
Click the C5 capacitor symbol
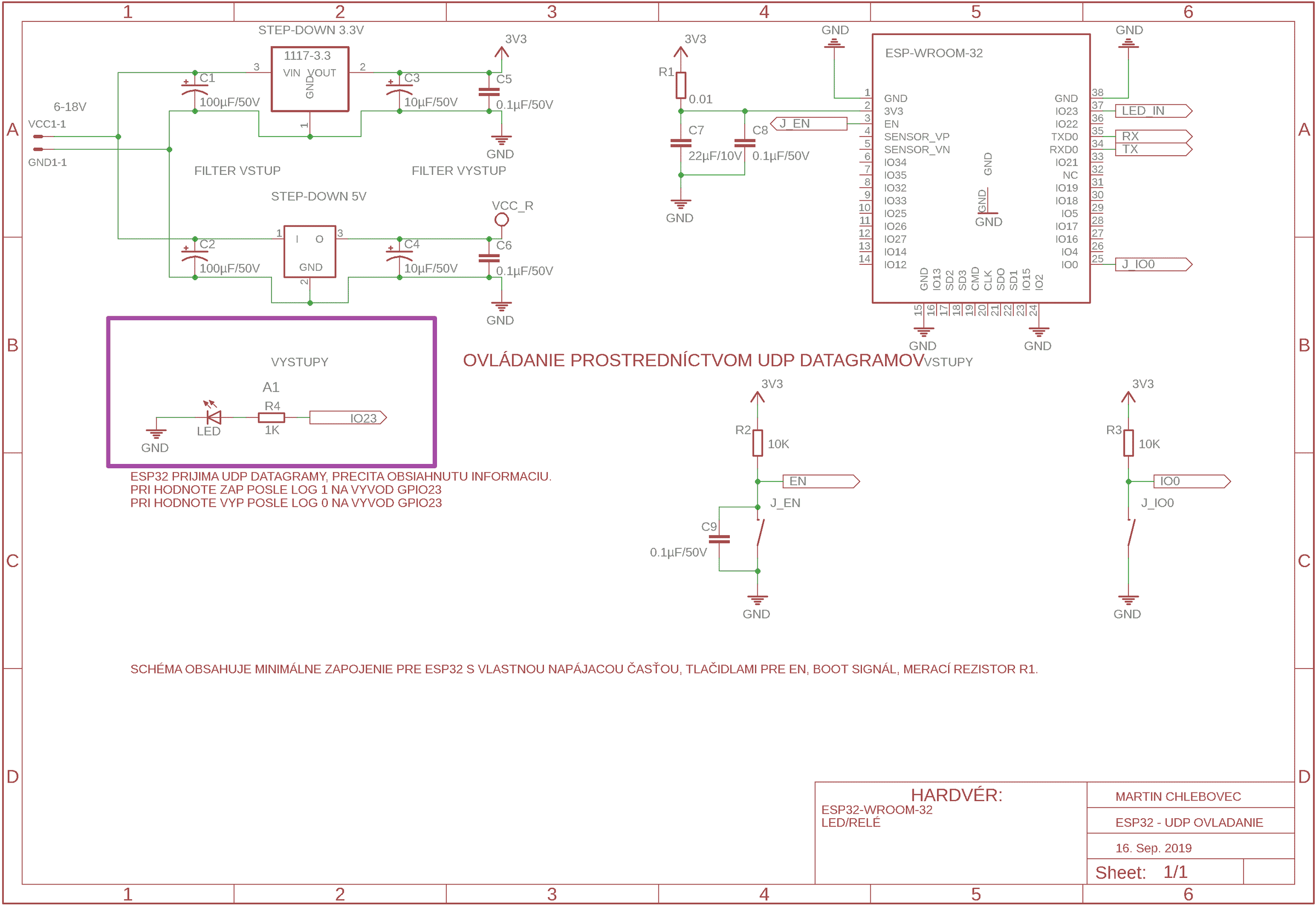489,92
